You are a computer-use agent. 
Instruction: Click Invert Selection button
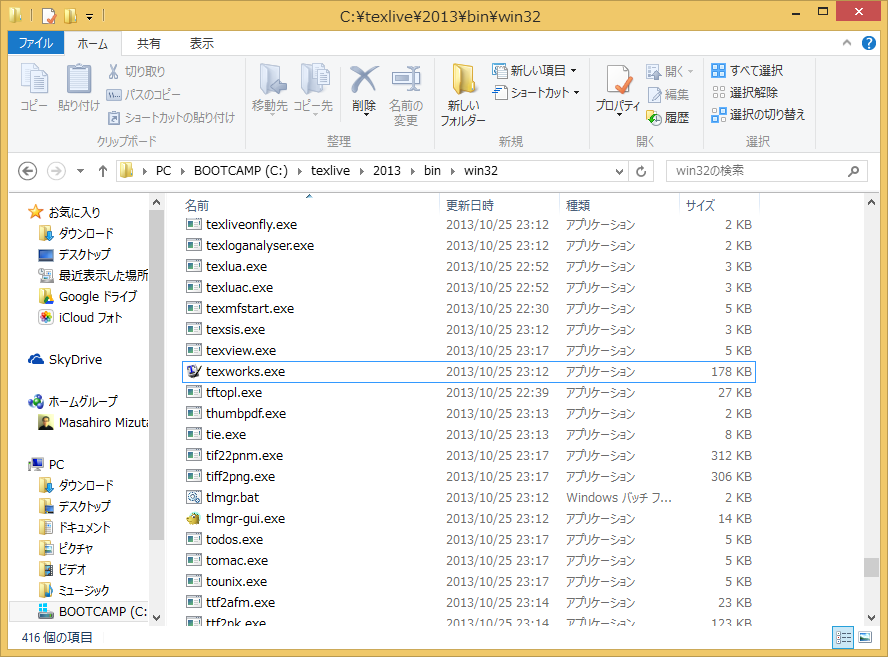pos(757,115)
